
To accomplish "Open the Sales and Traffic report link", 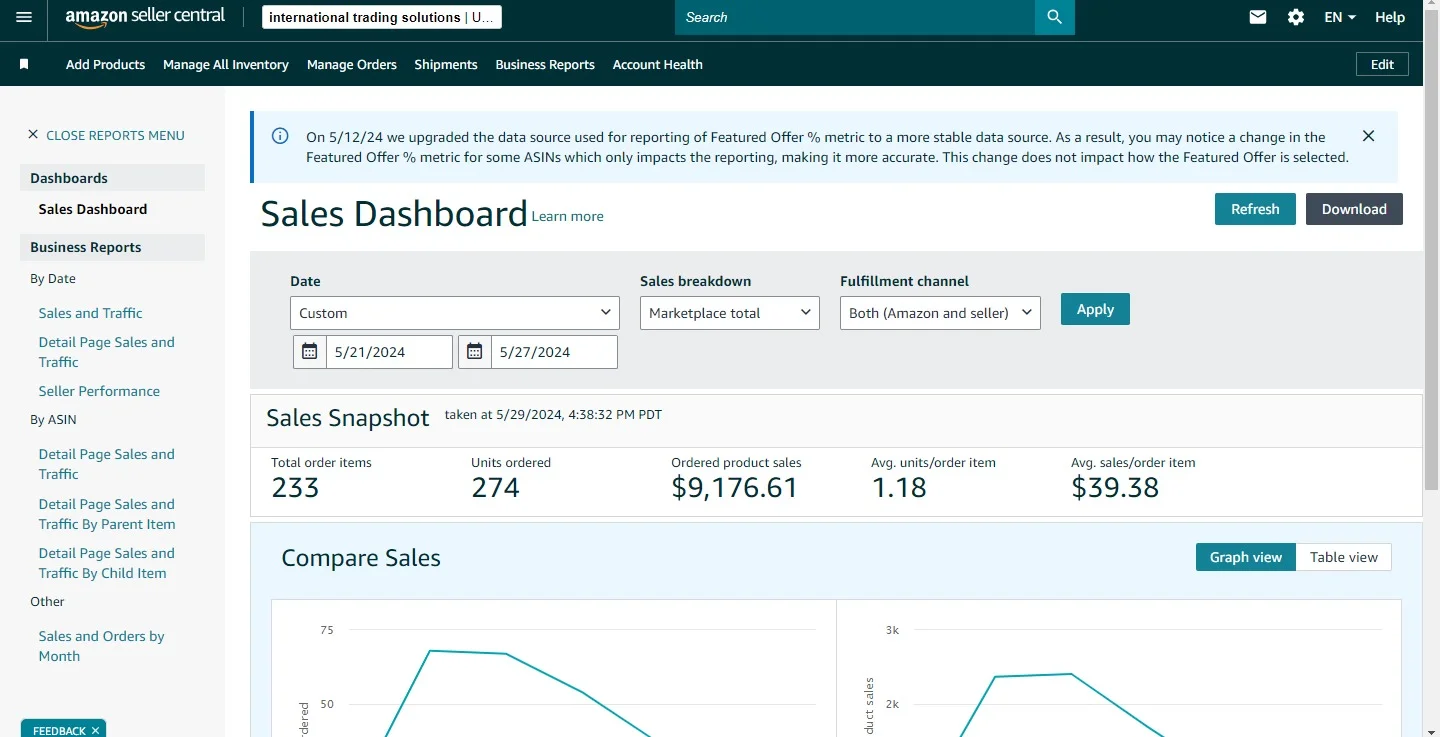I will tap(90, 313).
